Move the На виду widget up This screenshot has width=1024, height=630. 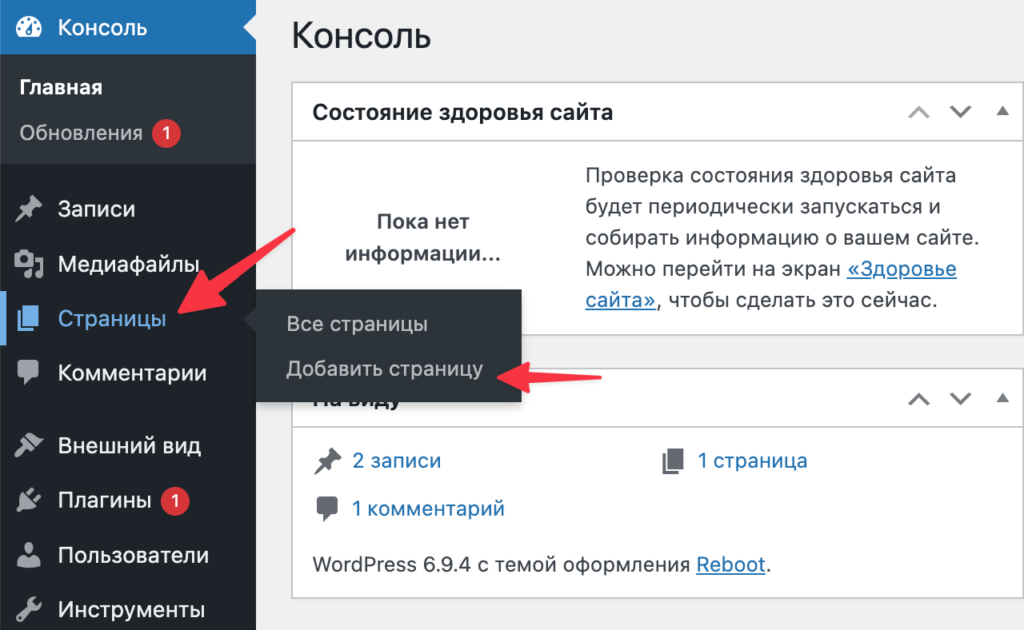pyautogui.click(x=919, y=399)
